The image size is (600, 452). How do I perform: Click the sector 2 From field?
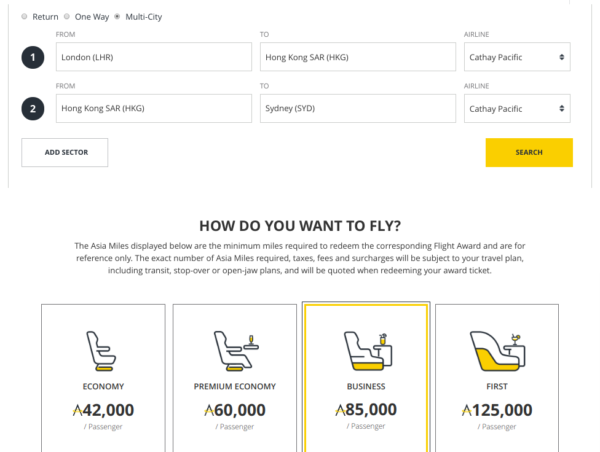[x=153, y=109]
